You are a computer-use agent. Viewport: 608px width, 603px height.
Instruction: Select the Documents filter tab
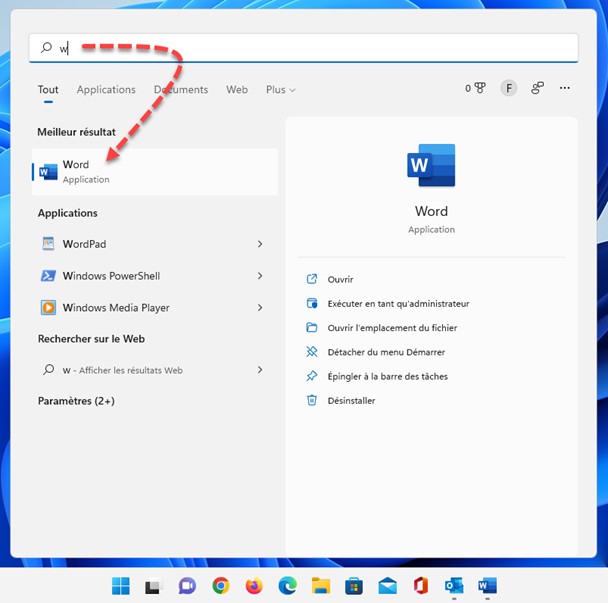pos(181,90)
